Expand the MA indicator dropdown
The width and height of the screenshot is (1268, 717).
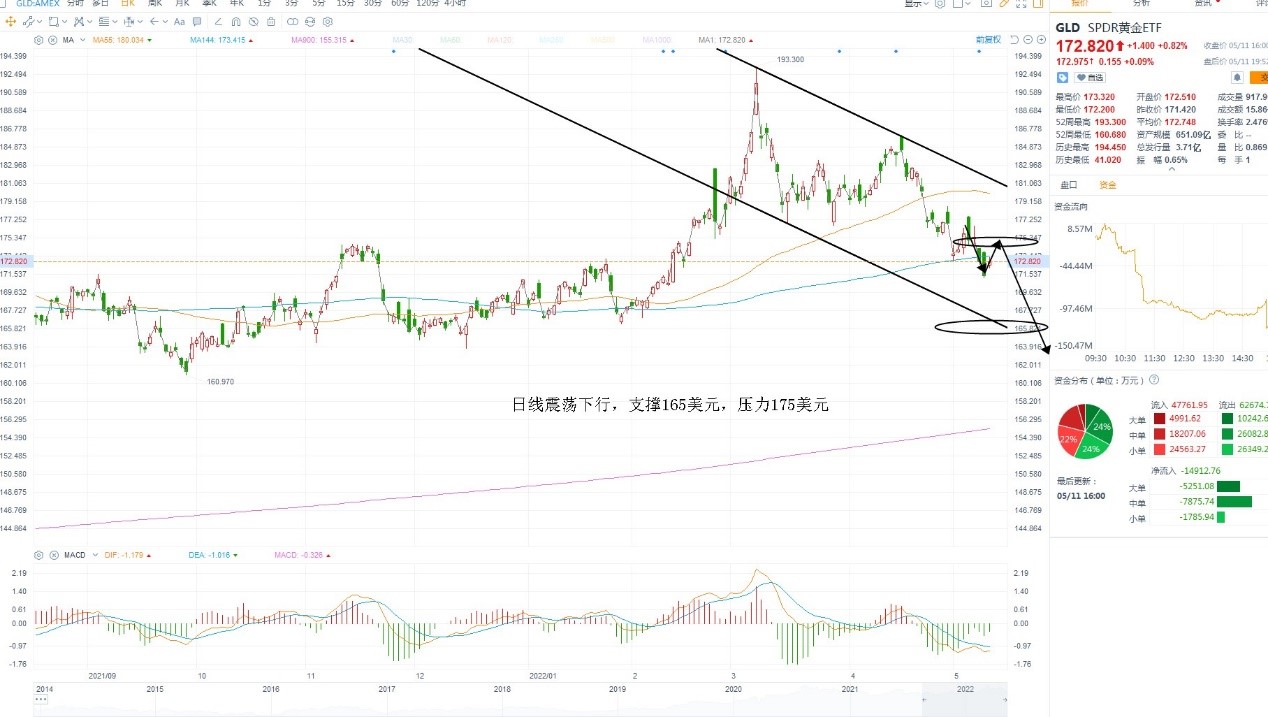coord(83,40)
